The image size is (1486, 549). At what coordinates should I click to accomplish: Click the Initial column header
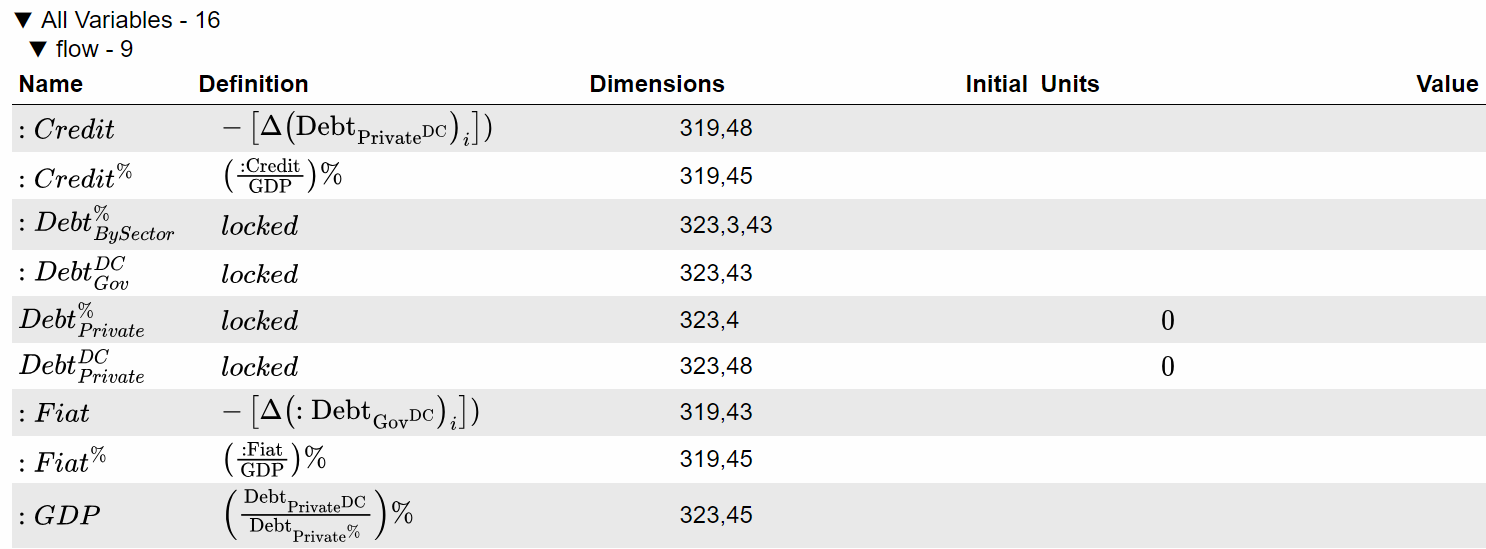pos(996,84)
